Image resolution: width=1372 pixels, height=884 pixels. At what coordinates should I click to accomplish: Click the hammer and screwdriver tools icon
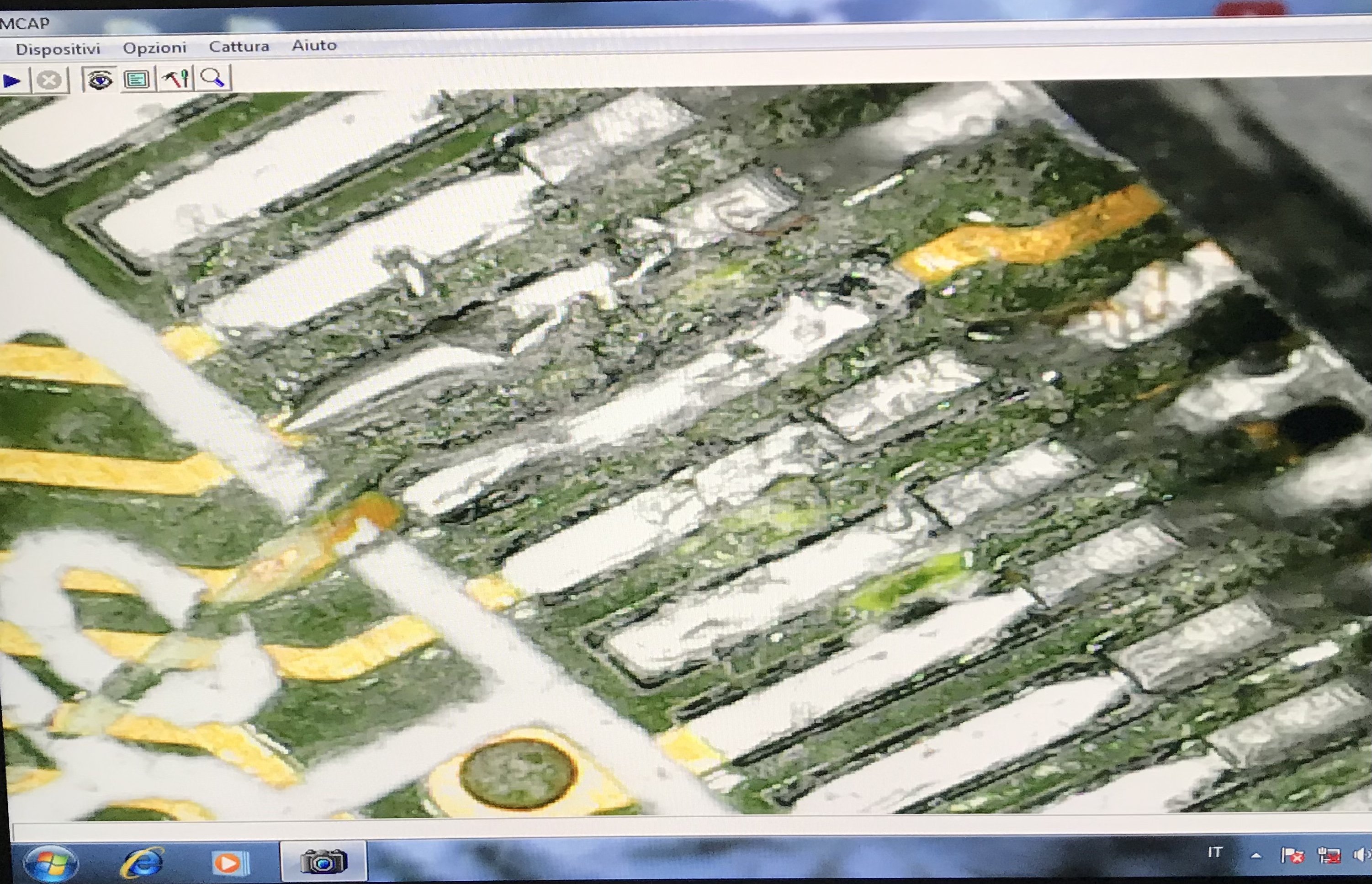[175, 78]
